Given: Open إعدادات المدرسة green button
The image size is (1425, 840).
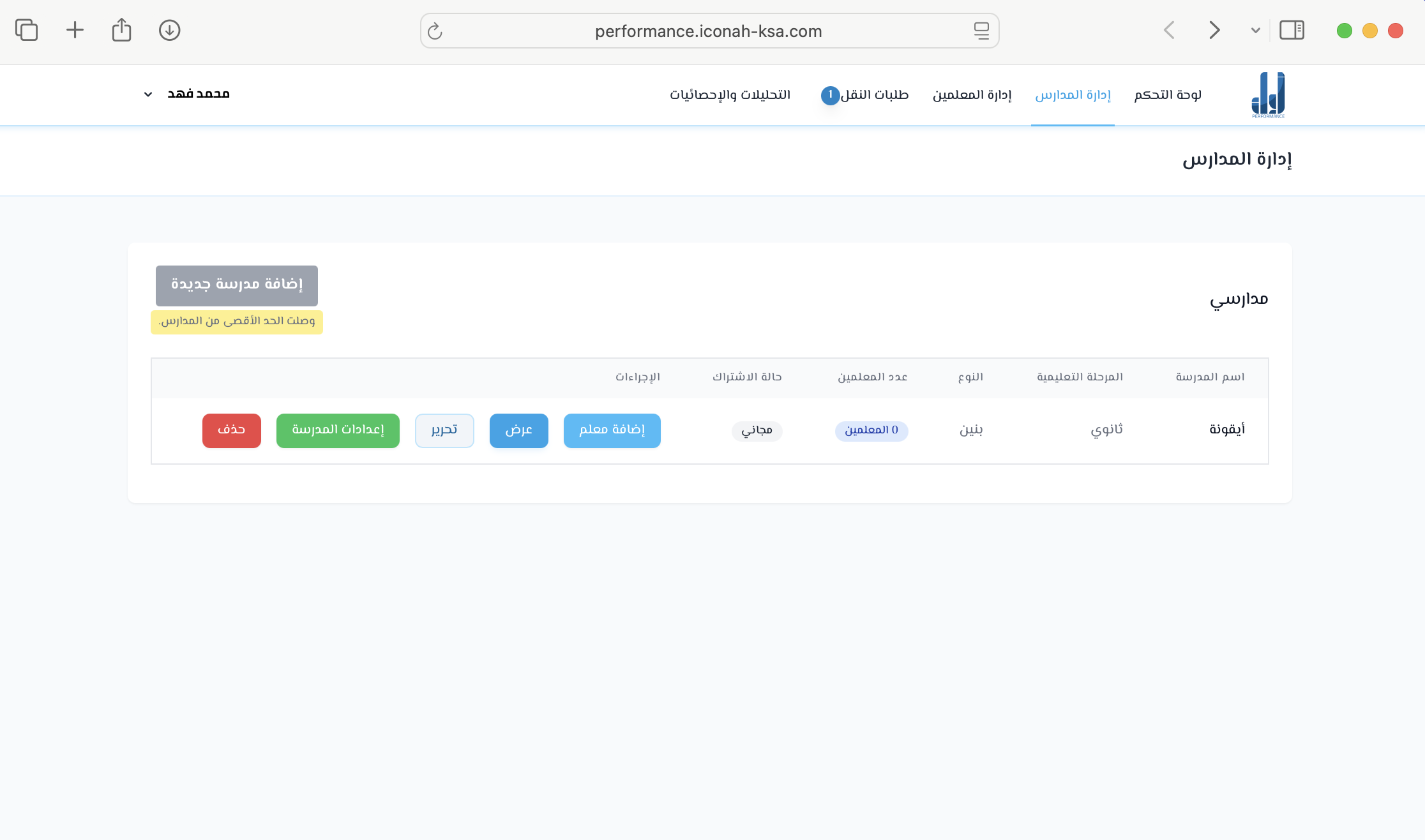Looking at the screenshot, I should [x=338, y=430].
